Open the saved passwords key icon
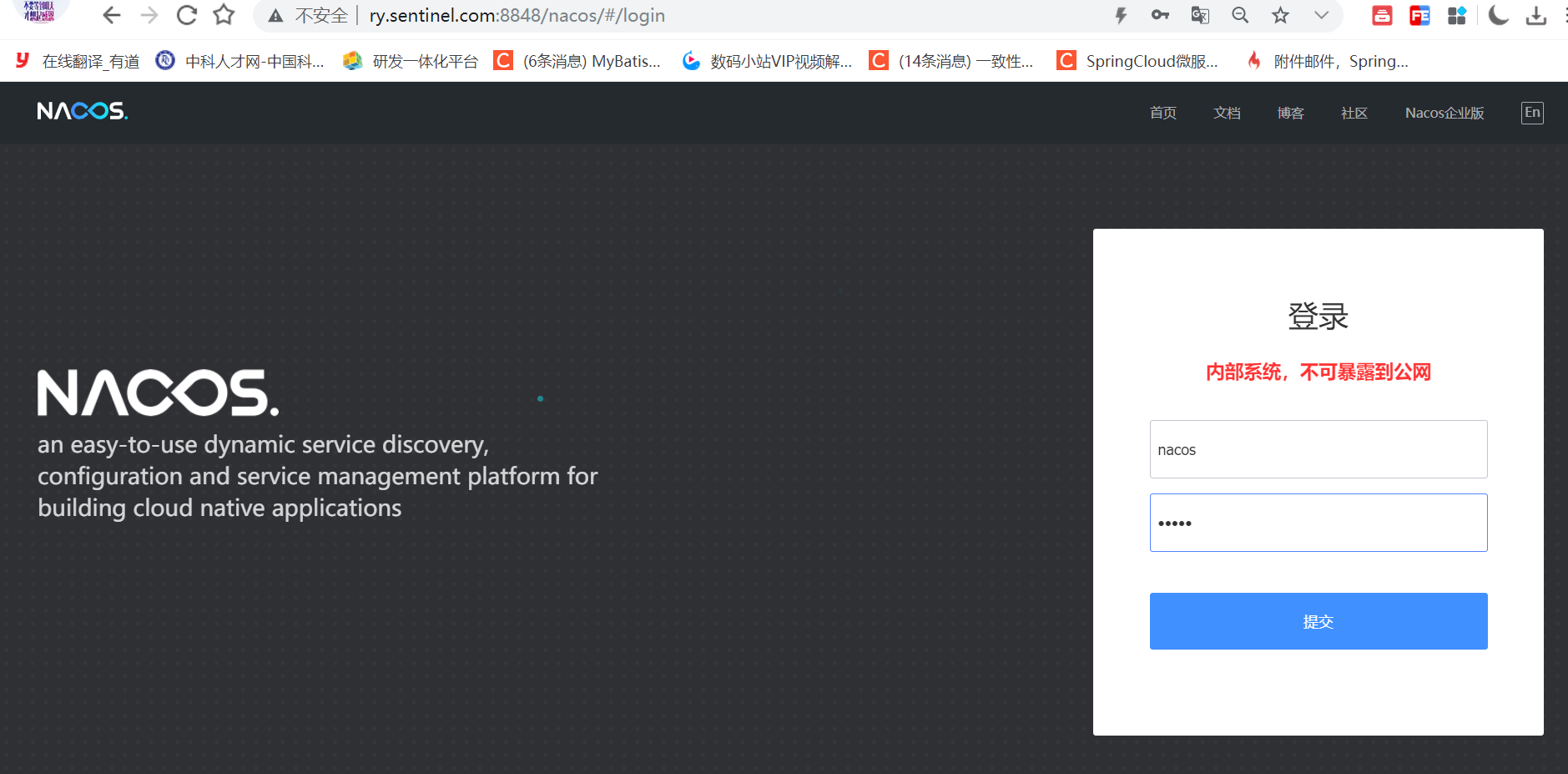The height and width of the screenshot is (774, 1568). pos(1160,15)
